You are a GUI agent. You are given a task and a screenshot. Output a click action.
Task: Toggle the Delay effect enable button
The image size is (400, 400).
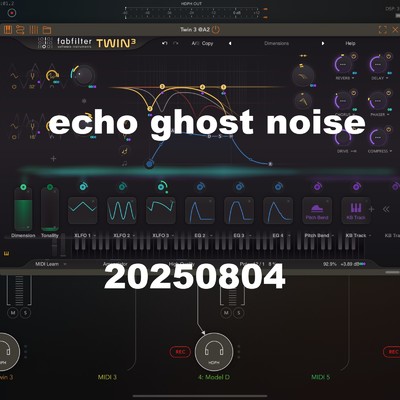(x=389, y=56)
